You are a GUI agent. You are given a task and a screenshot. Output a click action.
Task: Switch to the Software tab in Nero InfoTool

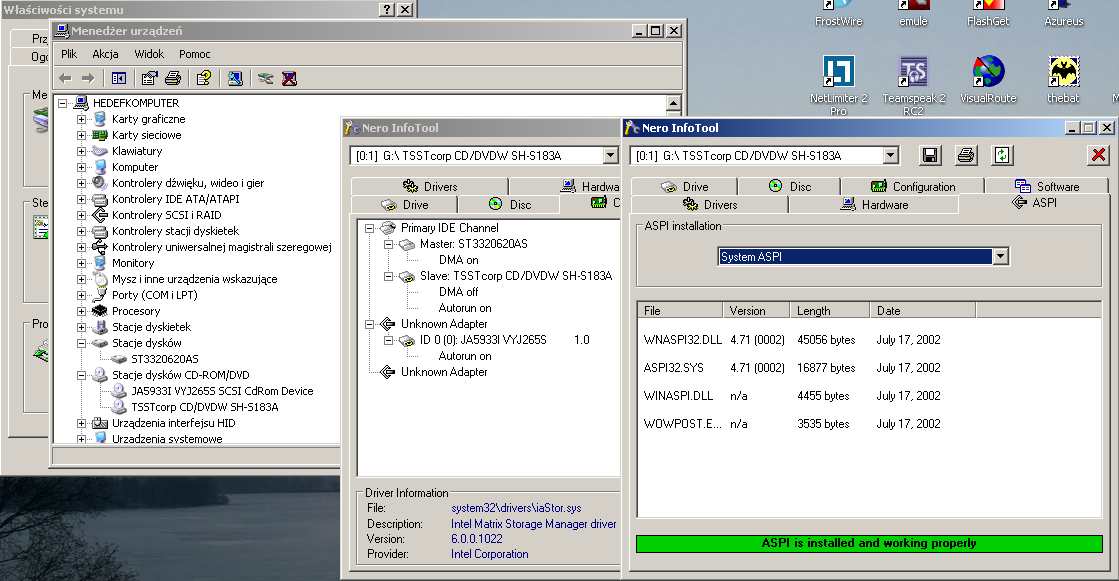click(x=1047, y=186)
